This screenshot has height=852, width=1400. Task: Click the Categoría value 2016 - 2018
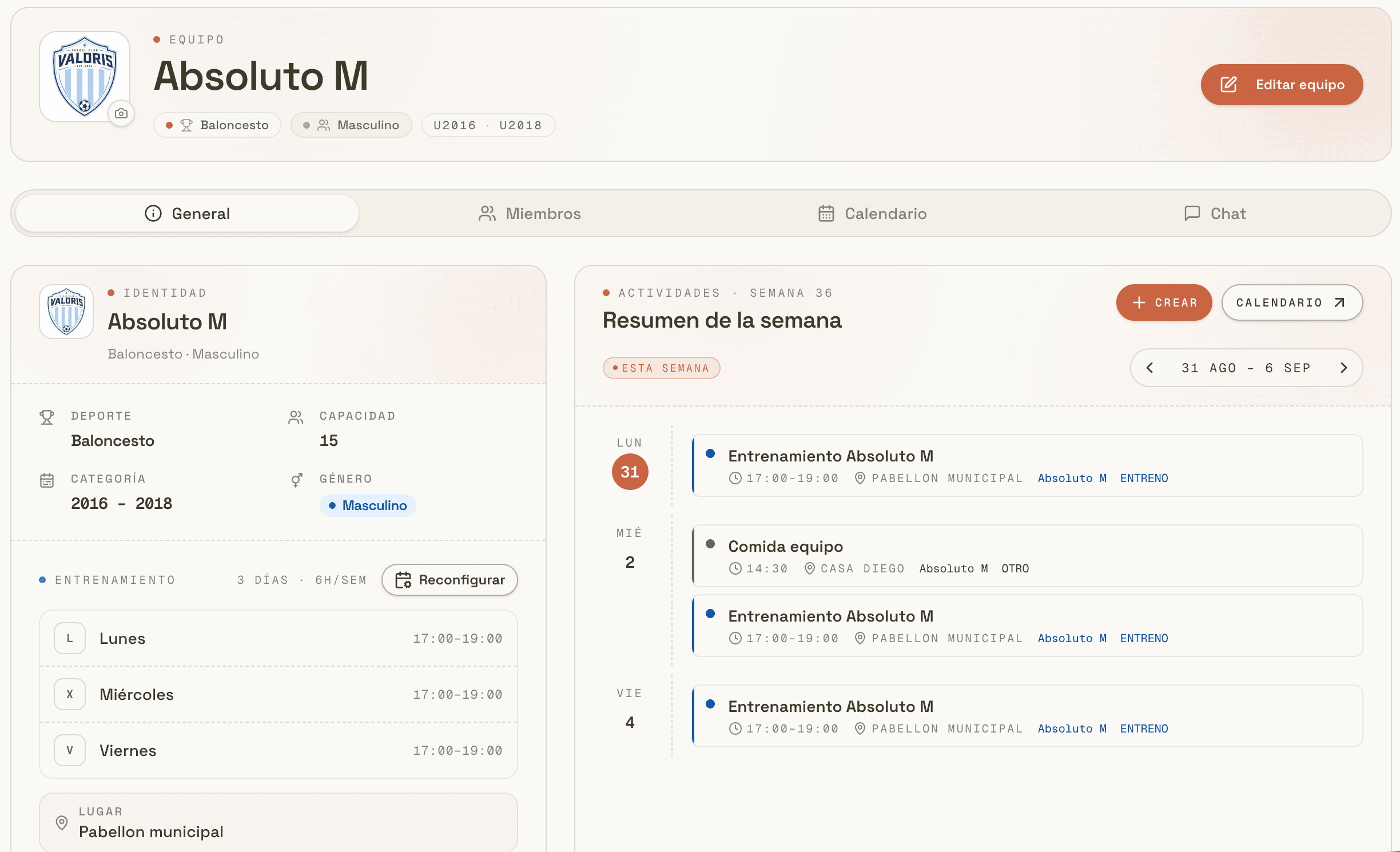121,503
